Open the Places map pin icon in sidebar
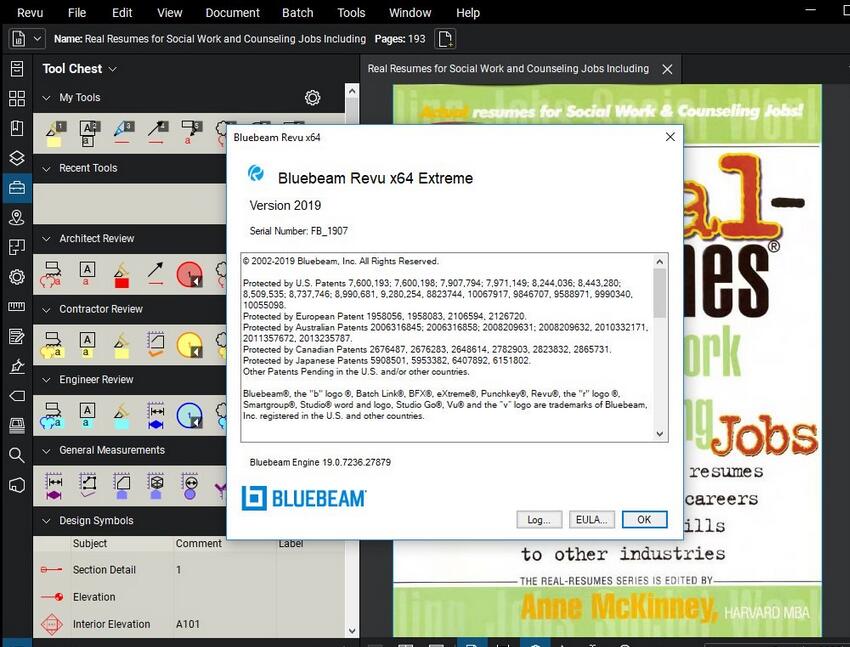The width and height of the screenshot is (850, 647). click(x=17, y=217)
